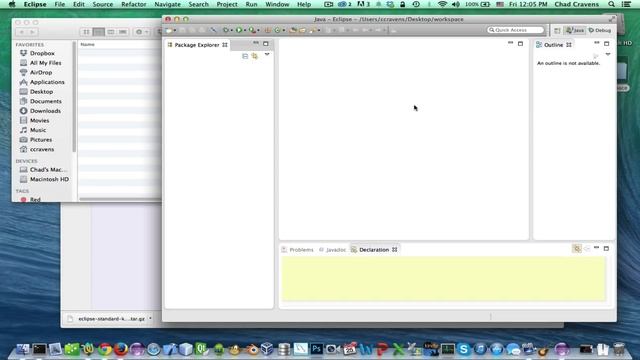Maximize the editor area
Image resolution: width=640 pixels, height=360 pixels.
click(520, 43)
